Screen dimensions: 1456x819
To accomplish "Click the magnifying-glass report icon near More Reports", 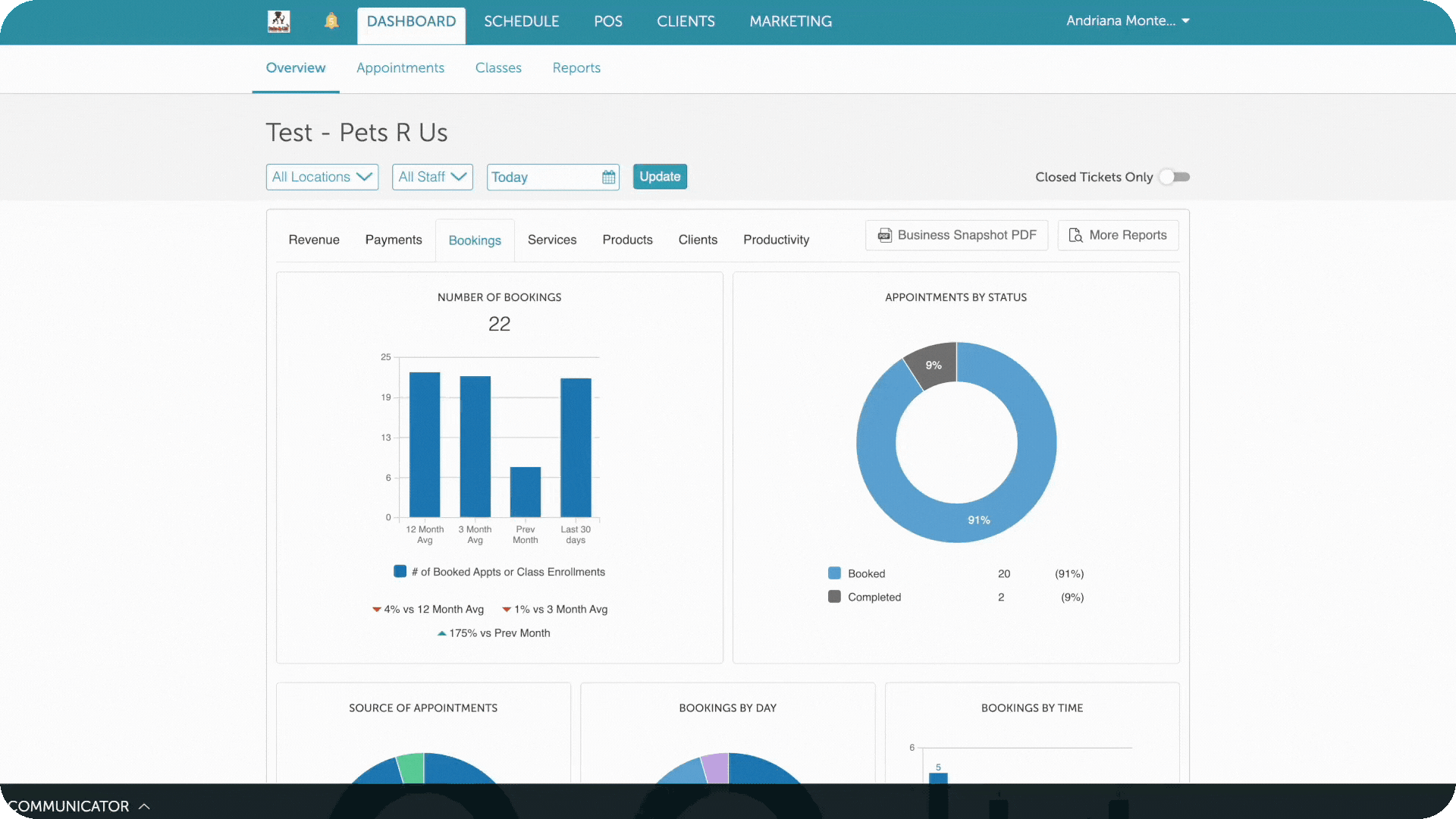I will click(1075, 235).
